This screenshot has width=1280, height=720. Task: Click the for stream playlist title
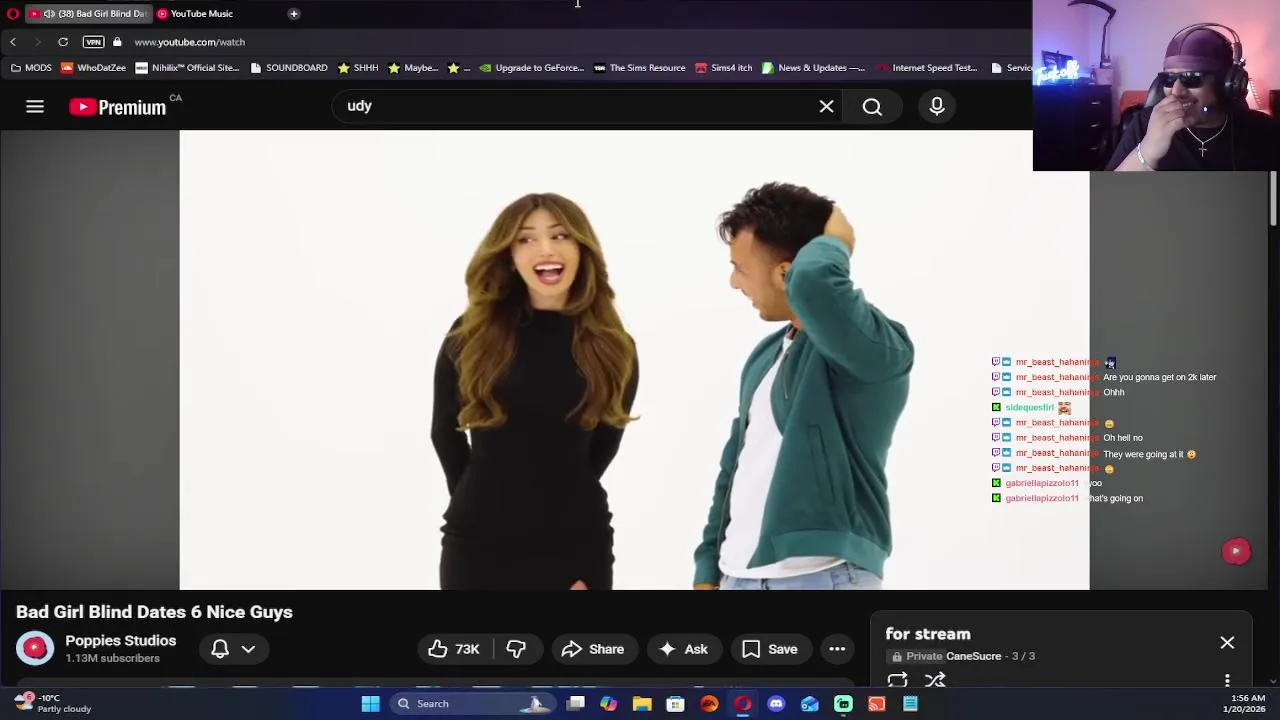click(928, 634)
